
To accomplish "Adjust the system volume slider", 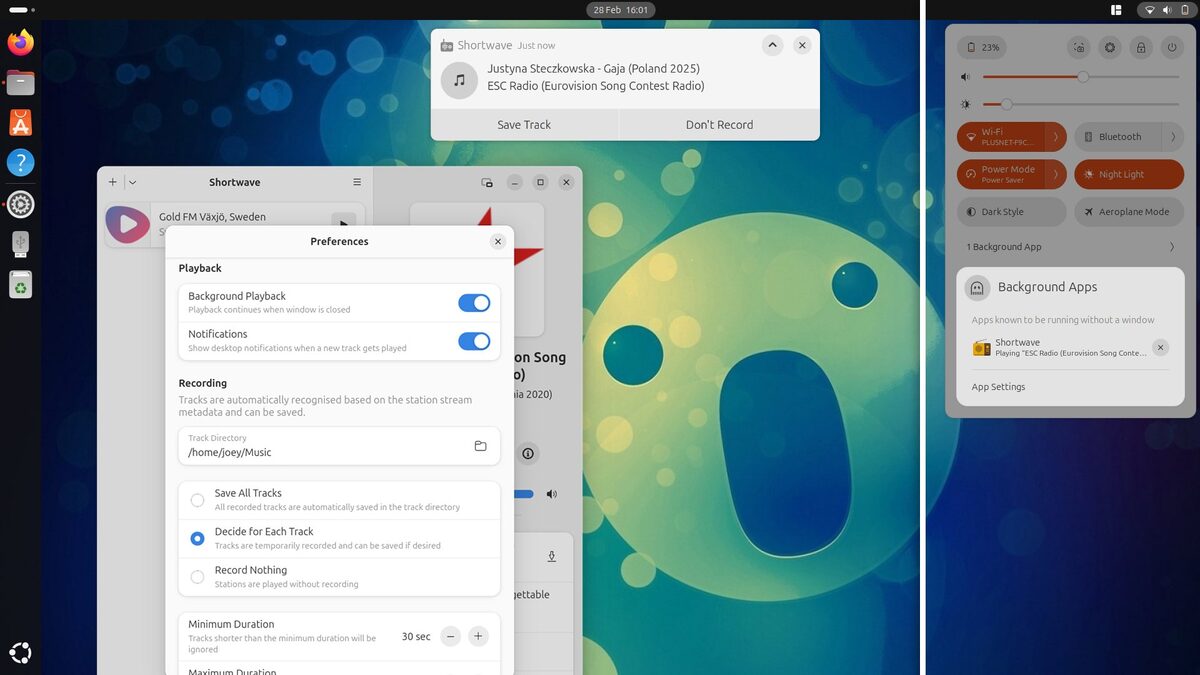I will 1081,77.
